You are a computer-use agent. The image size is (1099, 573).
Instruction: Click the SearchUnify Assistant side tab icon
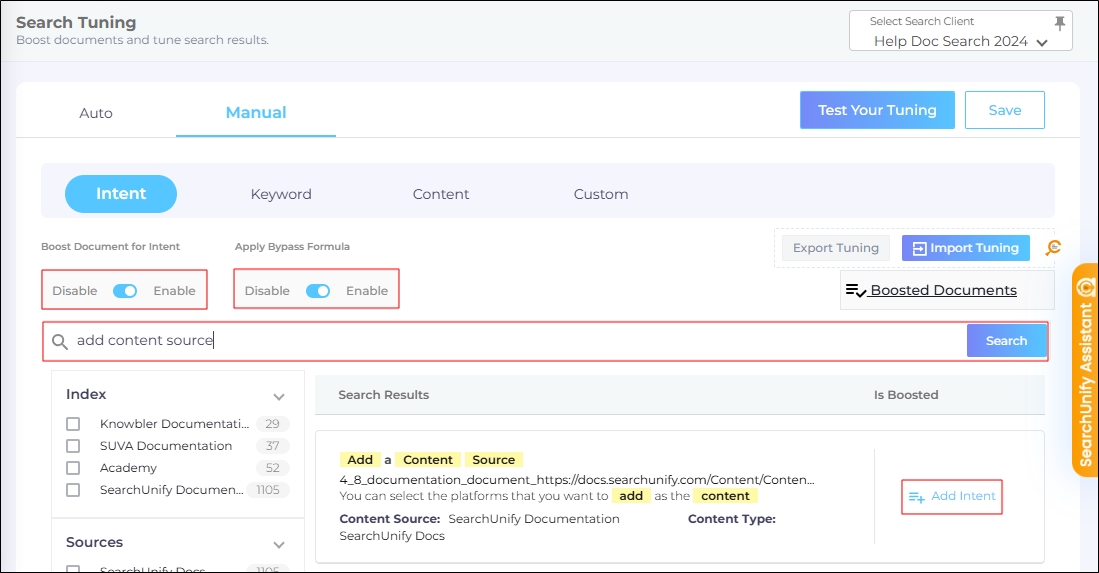pos(1085,286)
